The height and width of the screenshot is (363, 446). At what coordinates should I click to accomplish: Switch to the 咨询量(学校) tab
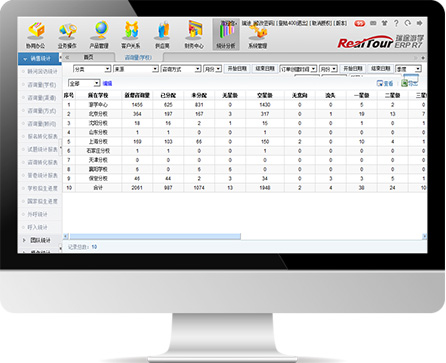pyautogui.click(x=138, y=58)
